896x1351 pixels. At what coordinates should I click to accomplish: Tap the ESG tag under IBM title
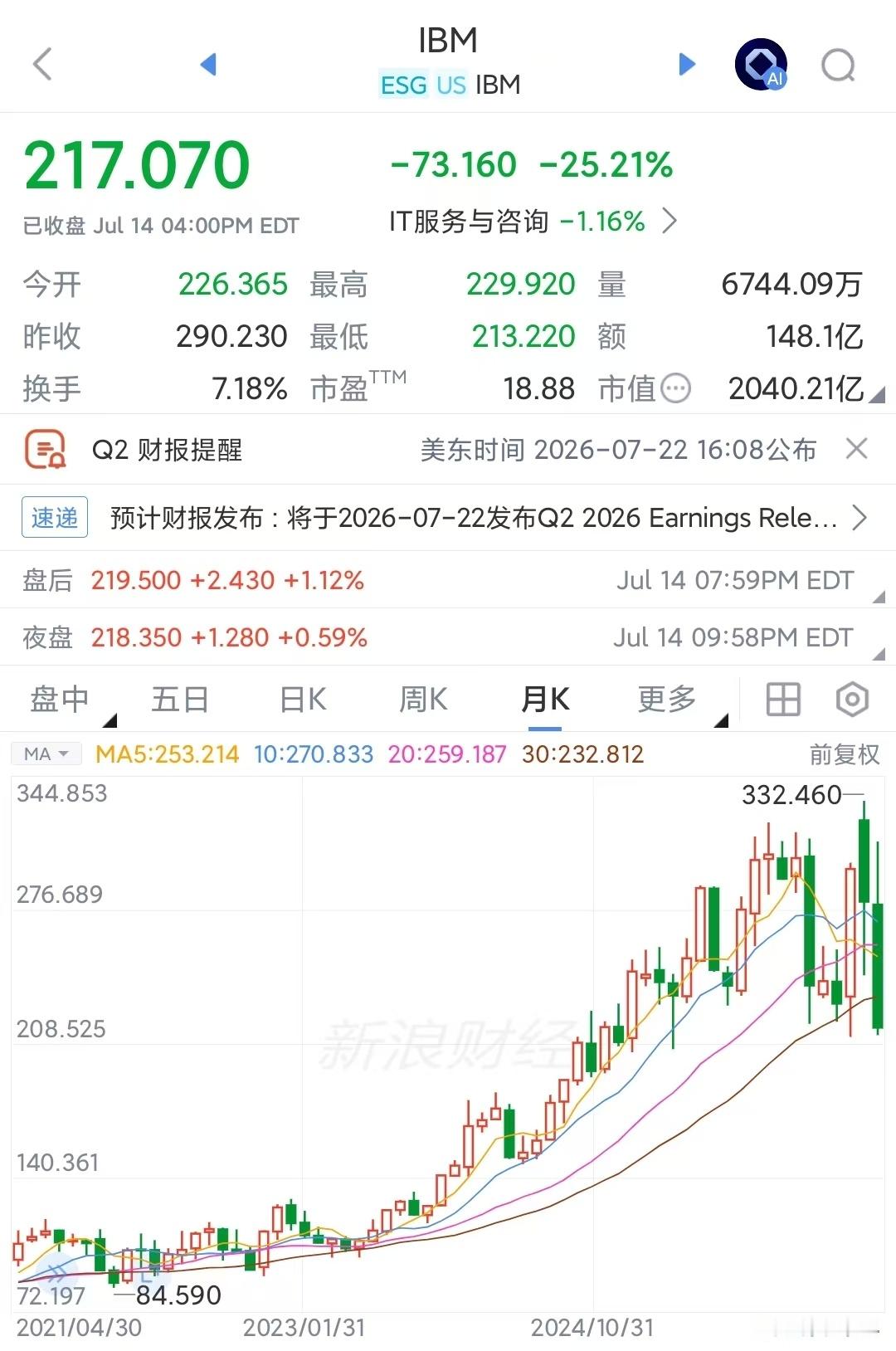tap(403, 85)
